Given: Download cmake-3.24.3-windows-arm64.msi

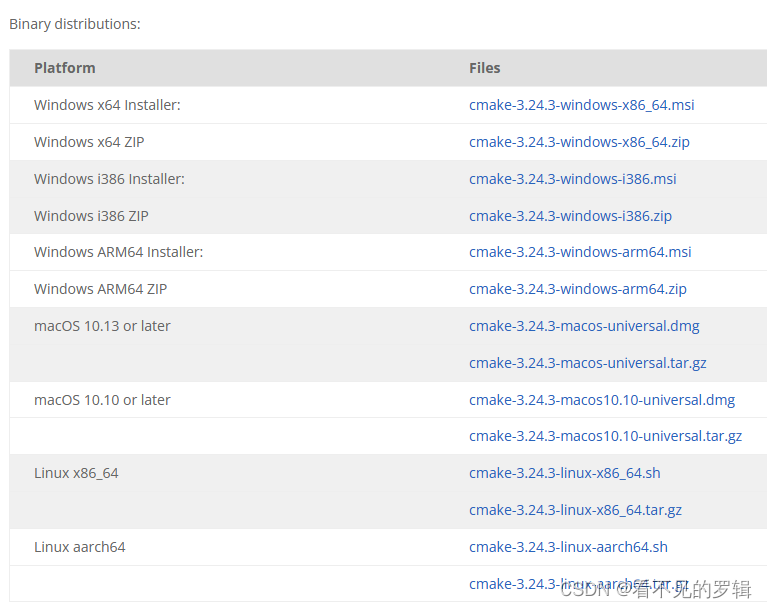Looking at the screenshot, I should tap(580, 252).
